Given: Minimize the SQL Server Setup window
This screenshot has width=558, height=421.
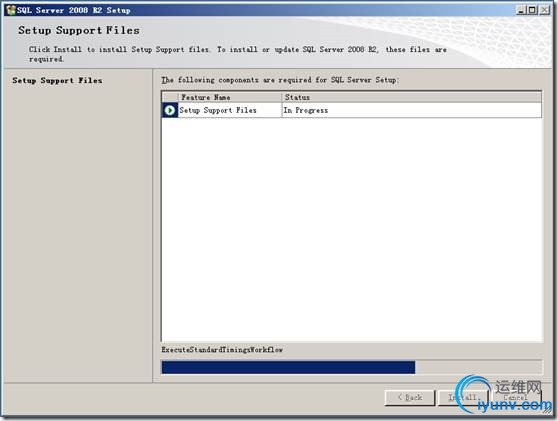Looking at the screenshot, I should click(x=521, y=10).
